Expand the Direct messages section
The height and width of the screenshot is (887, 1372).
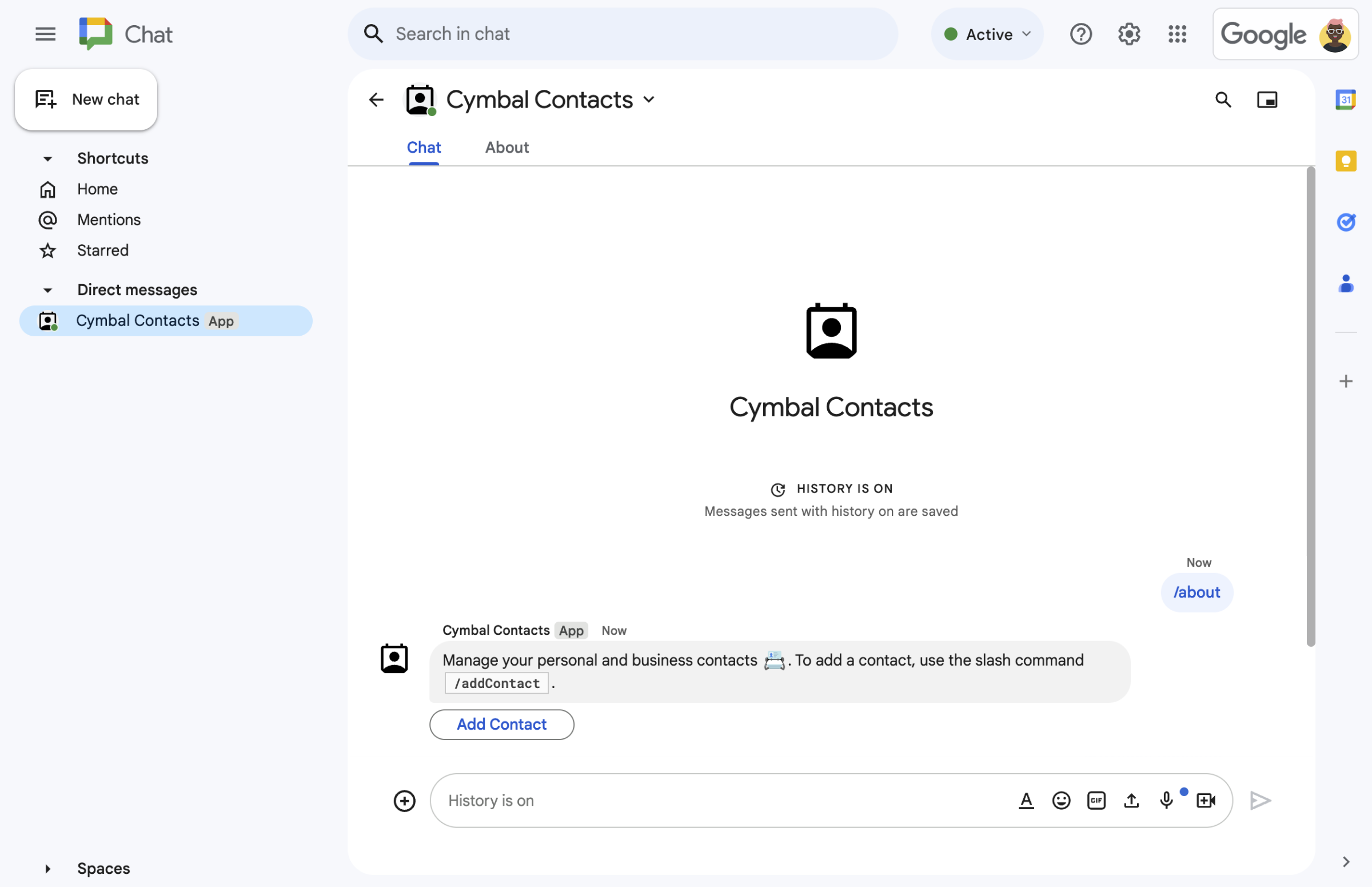click(x=48, y=289)
